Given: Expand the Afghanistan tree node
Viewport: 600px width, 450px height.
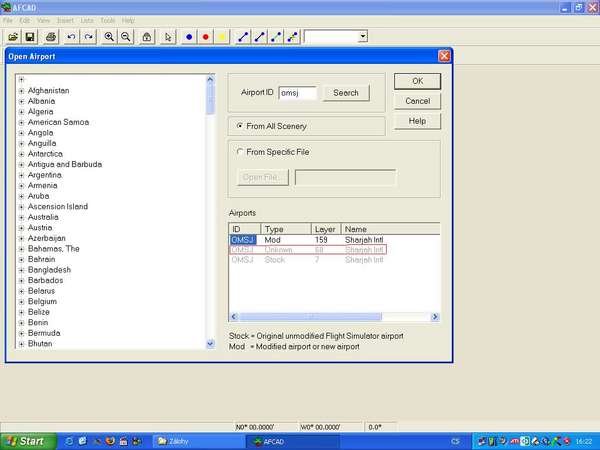Looking at the screenshot, I should click(x=21, y=90).
